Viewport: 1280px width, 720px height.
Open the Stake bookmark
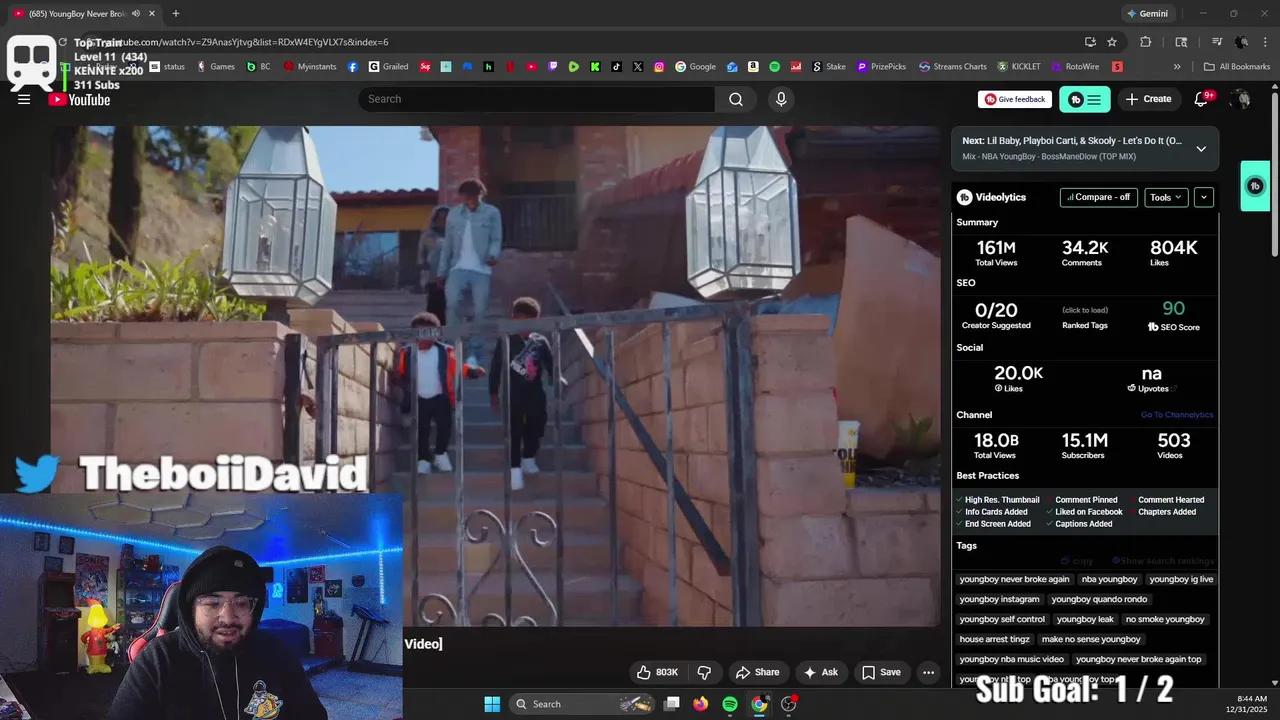pyautogui.click(x=829, y=67)
